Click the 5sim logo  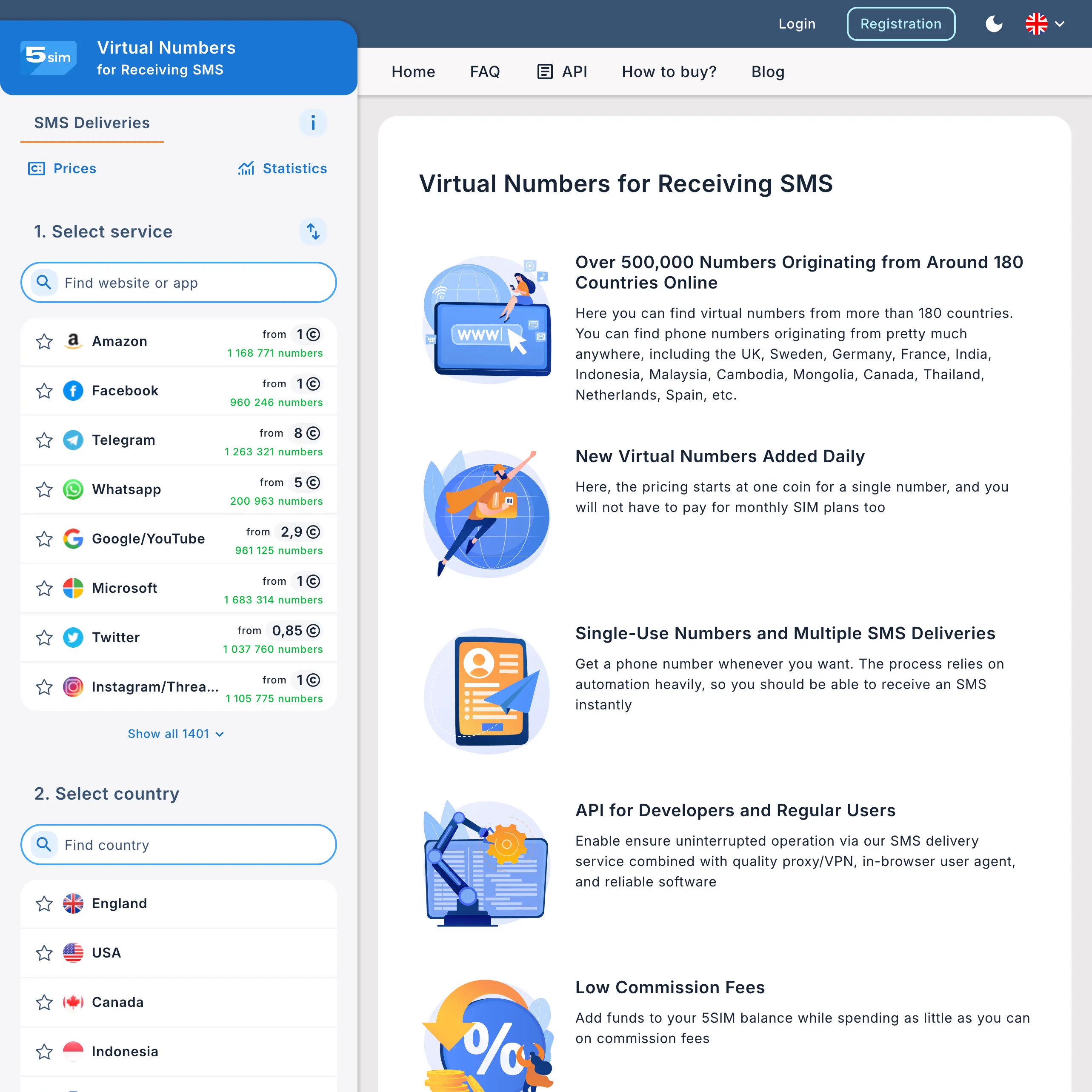click(49, 57)
